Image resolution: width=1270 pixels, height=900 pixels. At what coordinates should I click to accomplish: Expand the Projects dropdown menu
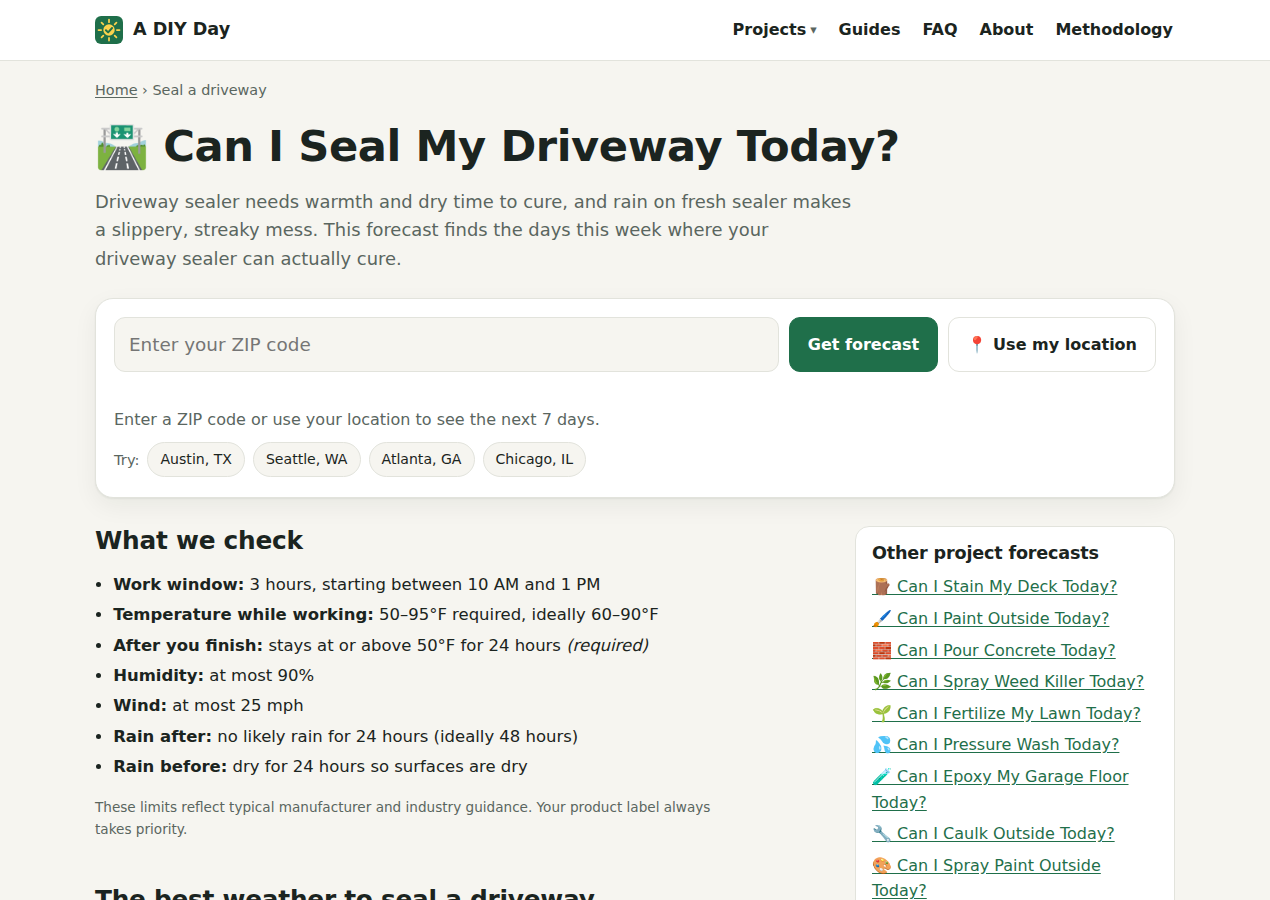point(774,30)
